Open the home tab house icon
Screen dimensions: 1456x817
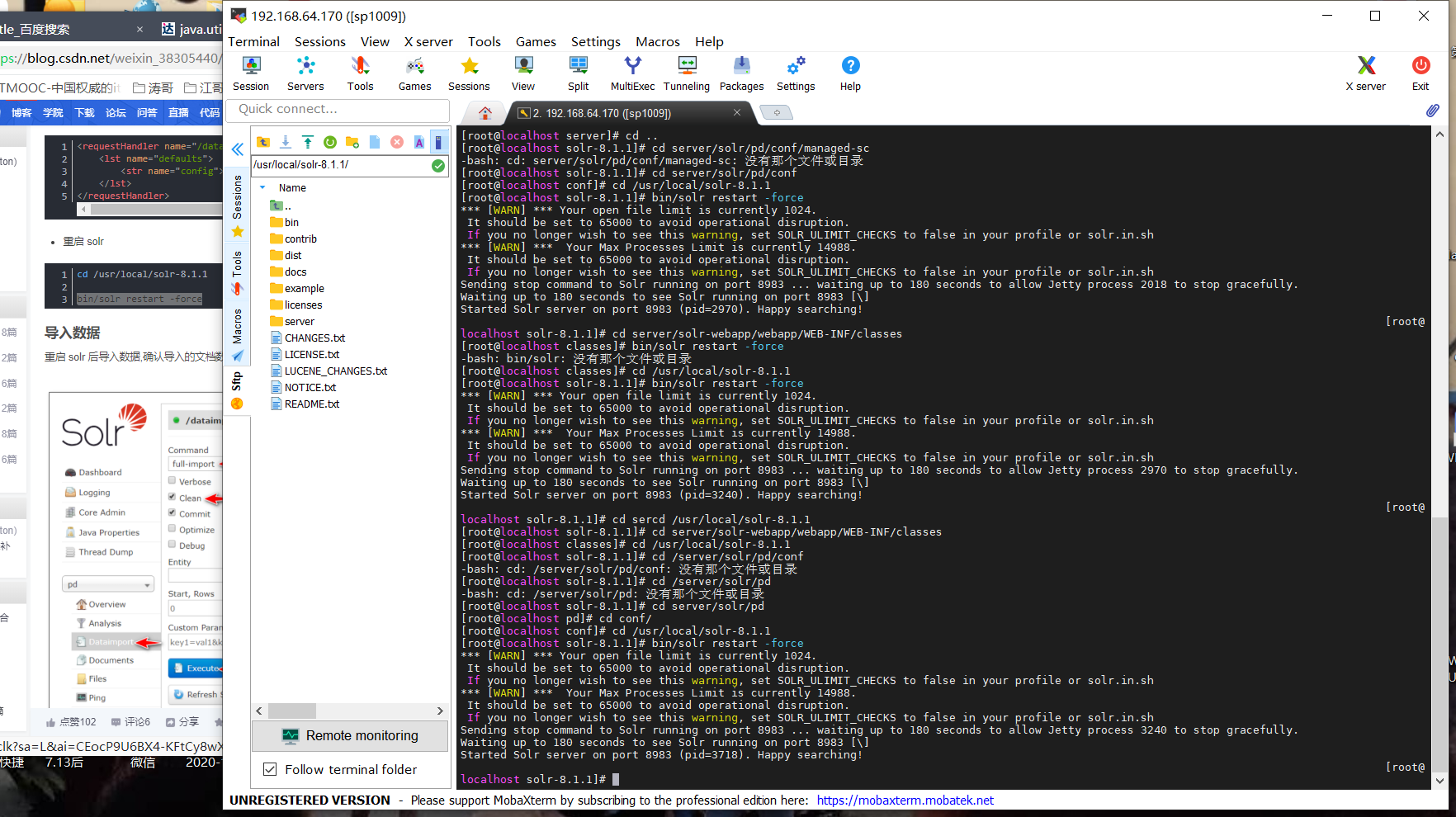(485, 113)
